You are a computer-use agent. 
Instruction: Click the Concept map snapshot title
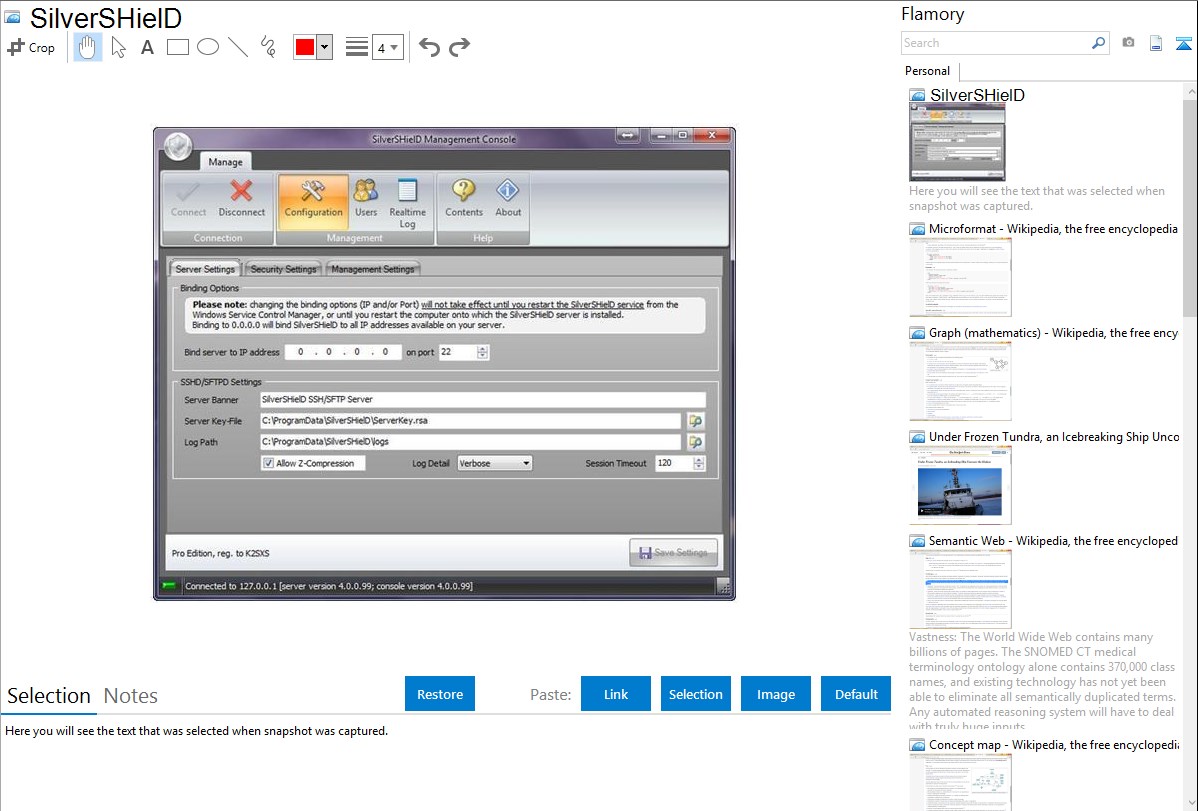coord(1054,745)
